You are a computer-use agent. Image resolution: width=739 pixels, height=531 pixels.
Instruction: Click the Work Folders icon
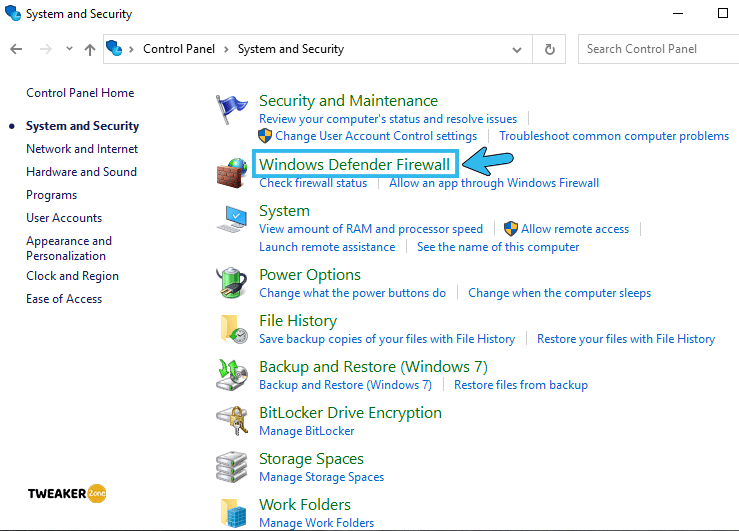click(233, 513)
